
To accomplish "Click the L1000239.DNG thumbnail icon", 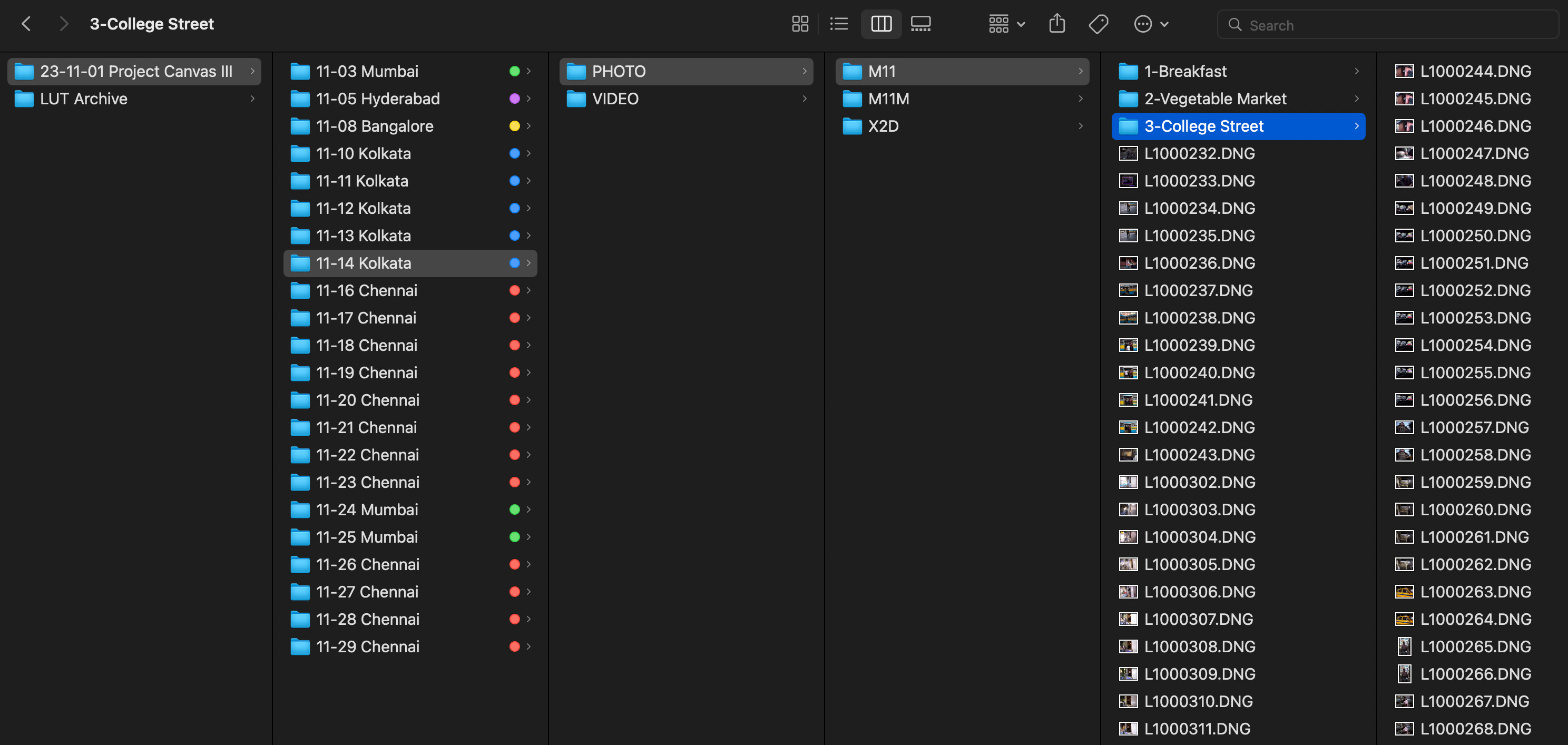I will pos(1128,345).
